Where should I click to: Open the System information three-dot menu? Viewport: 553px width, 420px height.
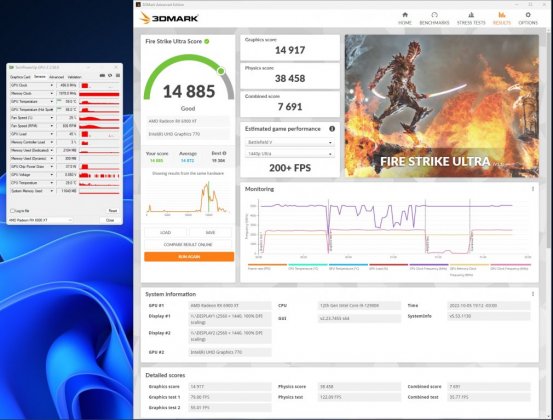tap(533, 294)
